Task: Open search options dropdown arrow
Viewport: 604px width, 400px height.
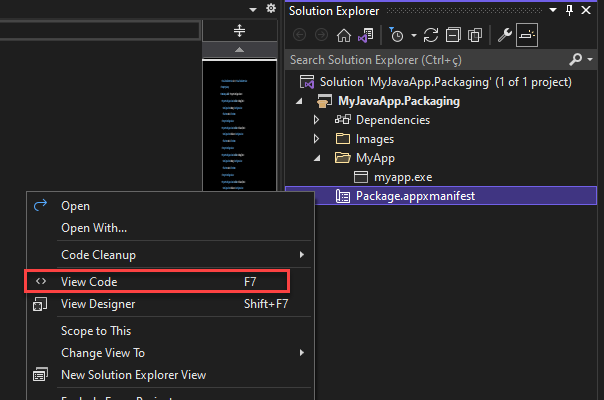Action: [590, 59]
